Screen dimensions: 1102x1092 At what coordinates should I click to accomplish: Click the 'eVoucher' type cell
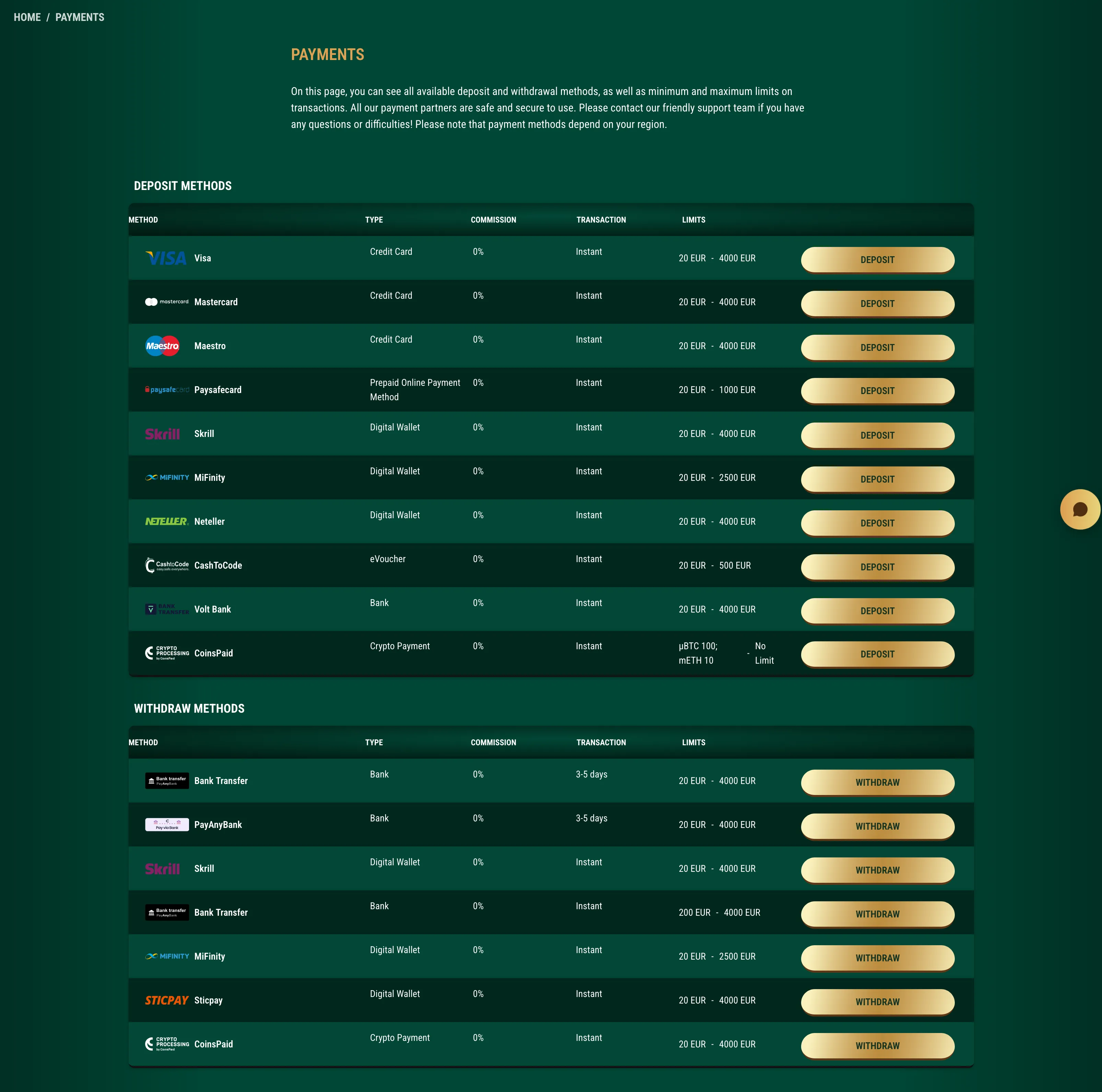[x=388, y=559]
